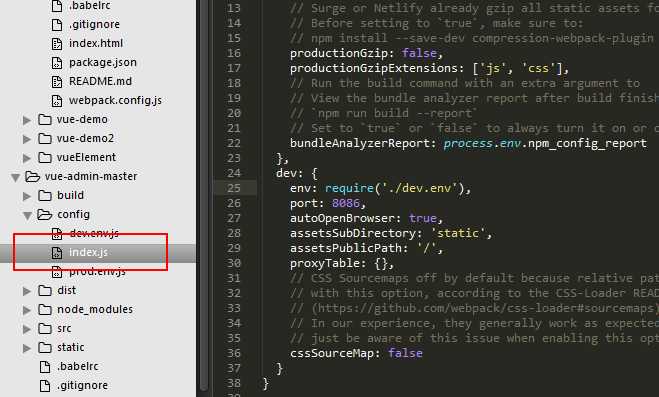The height and width of the screenshot is (397, 659).
Task: Select the vue-demo folder label
Action: pyautogui.click(x=82, y=119)
